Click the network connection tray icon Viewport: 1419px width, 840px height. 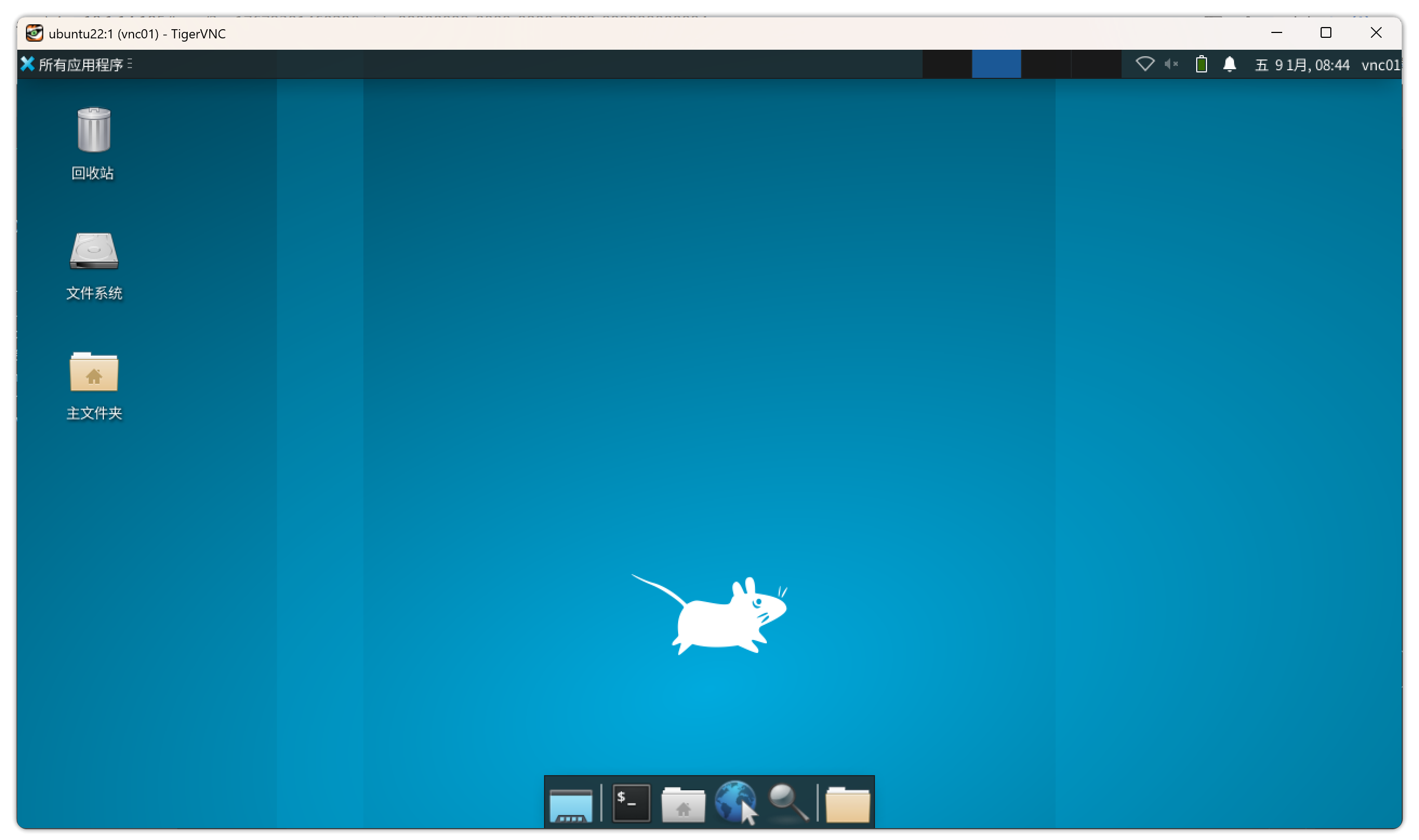tap(1144, 64)
